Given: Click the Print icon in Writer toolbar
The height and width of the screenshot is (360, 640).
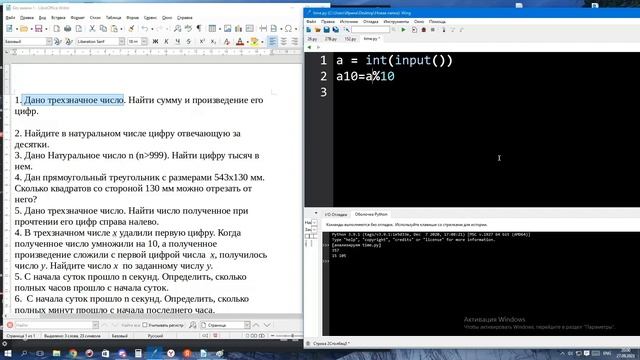Looking at the screenshot, I should click(x=68, y=29).
